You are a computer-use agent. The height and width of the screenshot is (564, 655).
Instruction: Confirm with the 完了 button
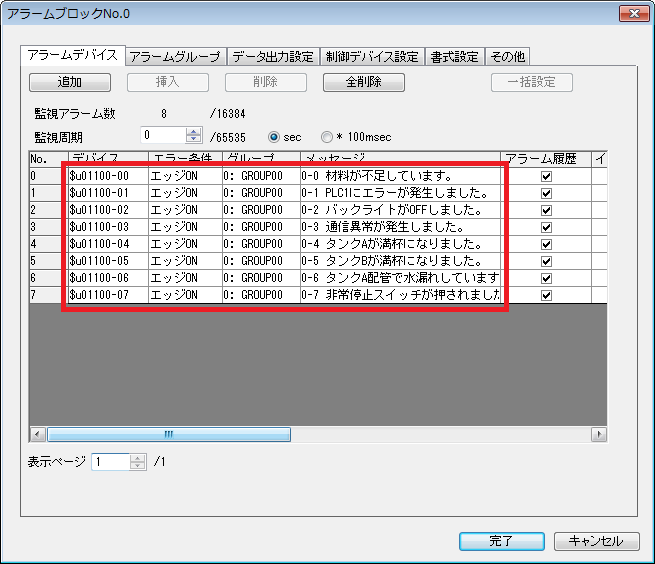pos(501,541)
